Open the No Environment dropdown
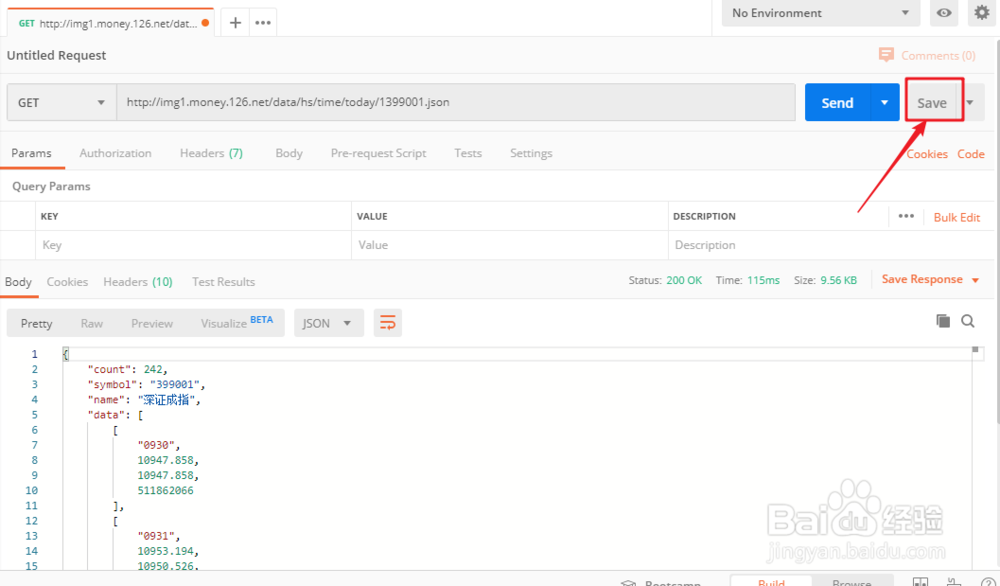1000x586 pixels. coord(821,13)
